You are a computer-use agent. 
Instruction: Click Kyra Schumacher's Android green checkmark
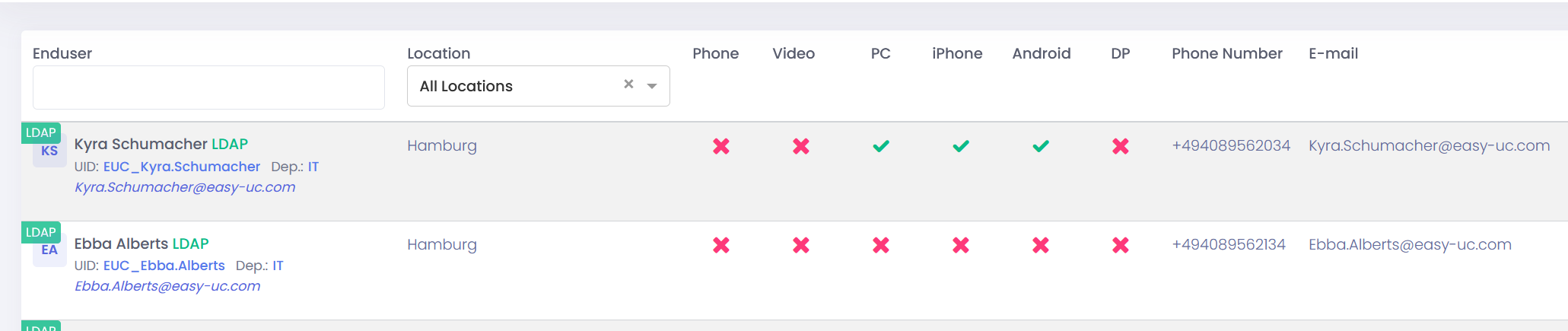1041,146
